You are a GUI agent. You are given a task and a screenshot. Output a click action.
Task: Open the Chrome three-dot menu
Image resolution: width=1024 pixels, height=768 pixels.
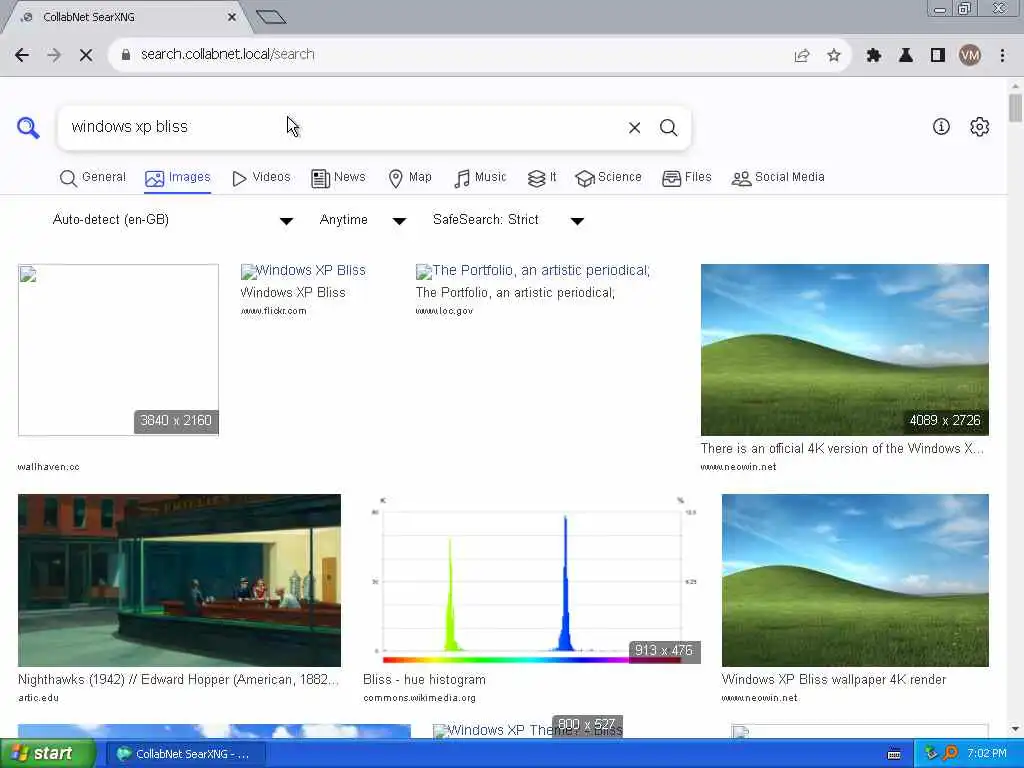tap(1002, 56)
